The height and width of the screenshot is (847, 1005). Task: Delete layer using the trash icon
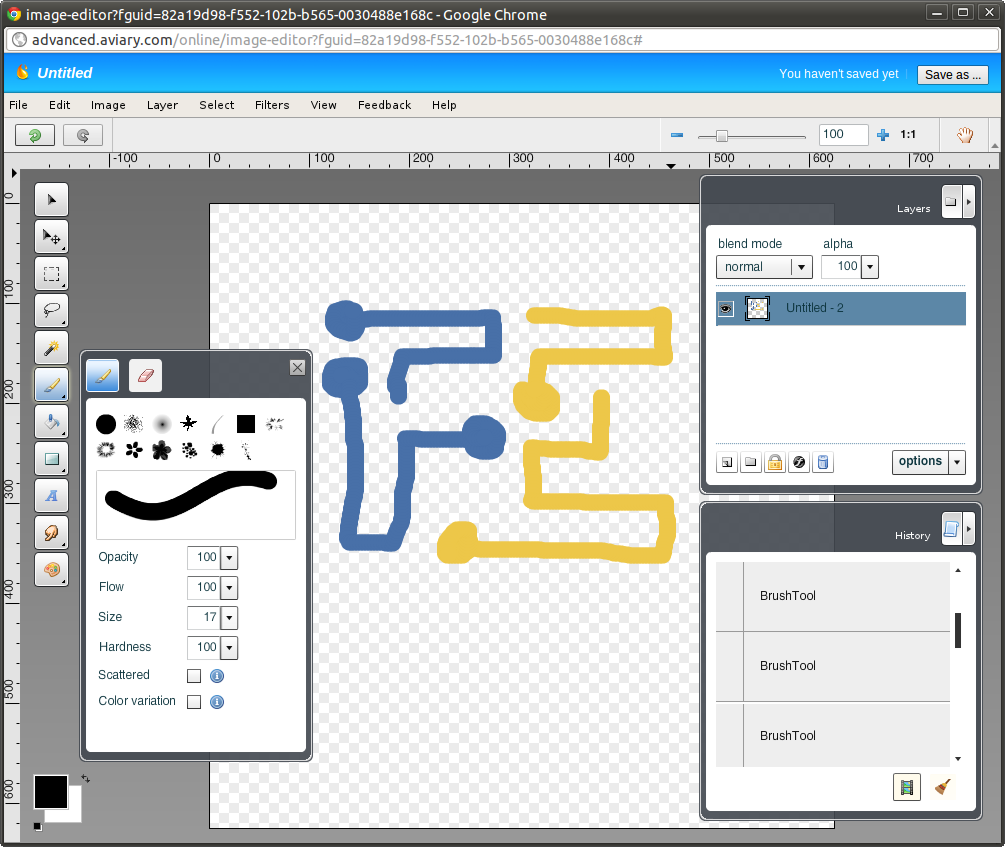[823, 462]
